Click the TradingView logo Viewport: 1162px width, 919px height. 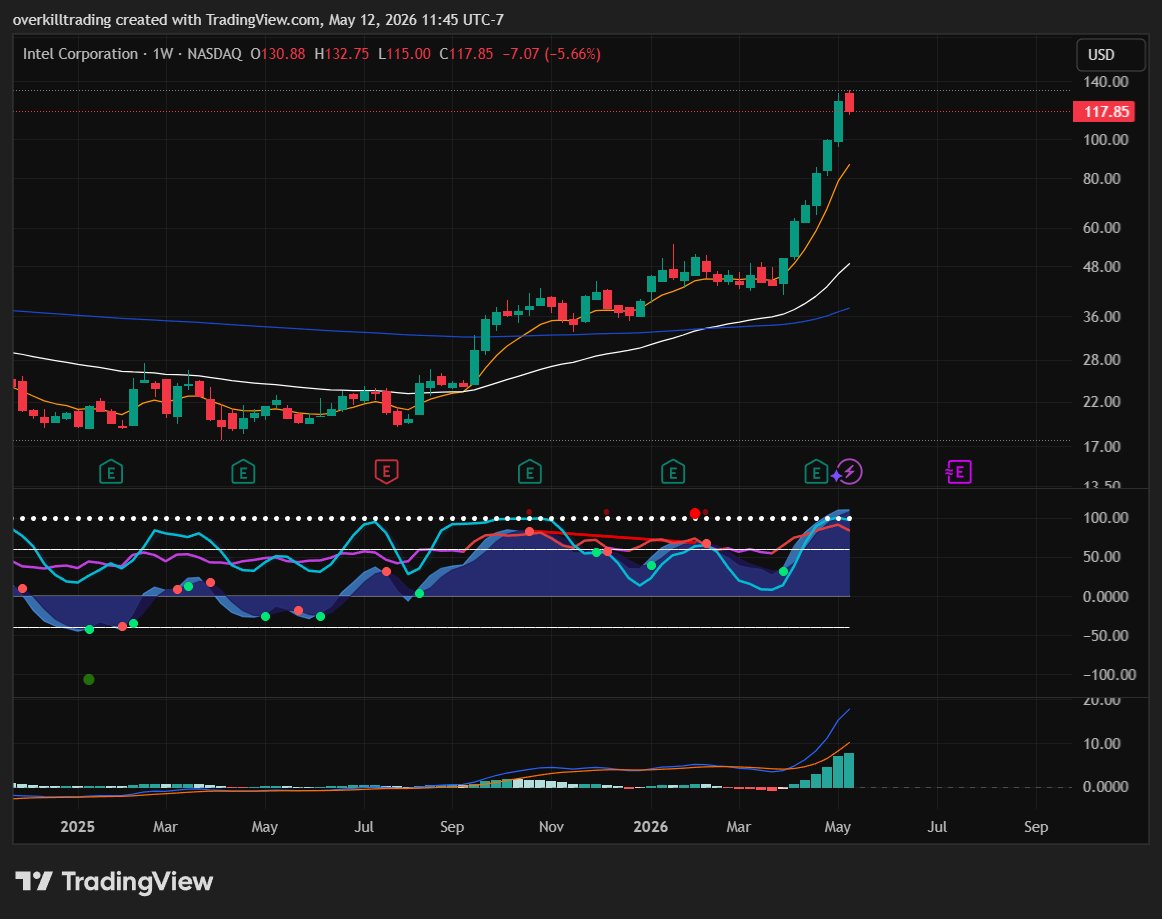tap(114, 881)
